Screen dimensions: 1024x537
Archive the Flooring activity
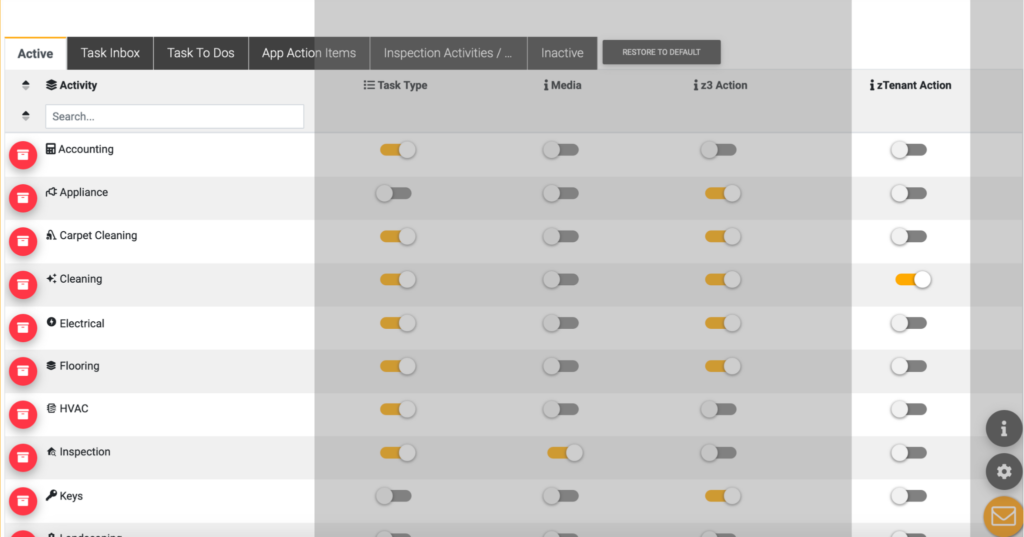(23, 371)
